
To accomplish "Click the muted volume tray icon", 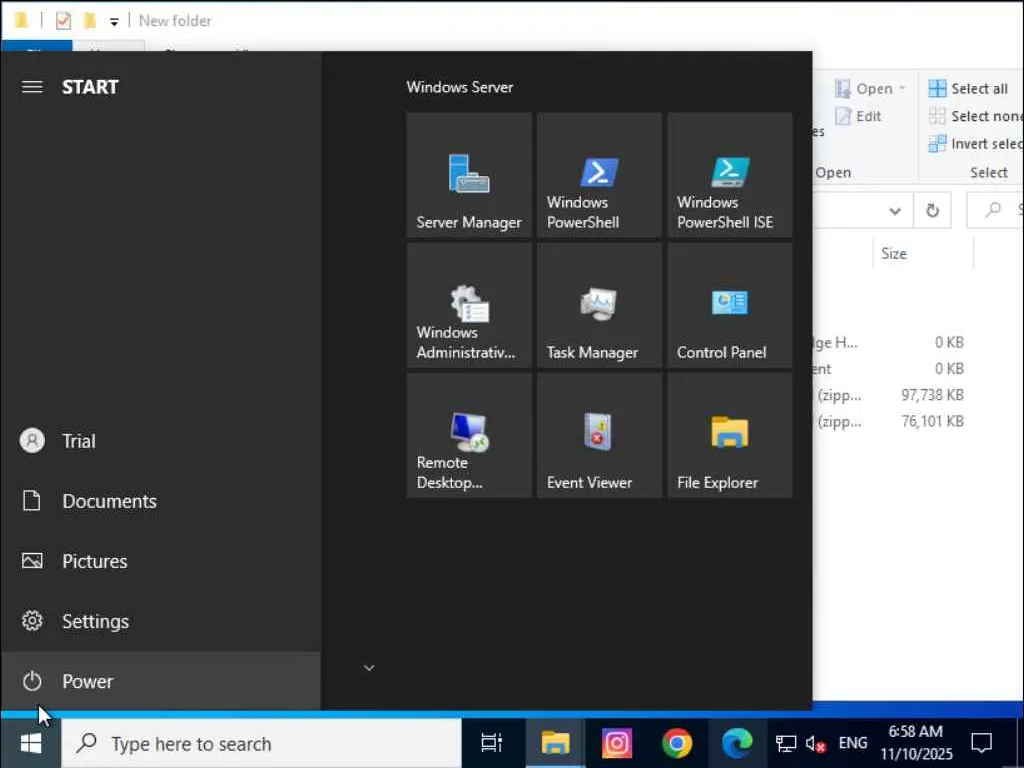I will click(x=816, y=743).
